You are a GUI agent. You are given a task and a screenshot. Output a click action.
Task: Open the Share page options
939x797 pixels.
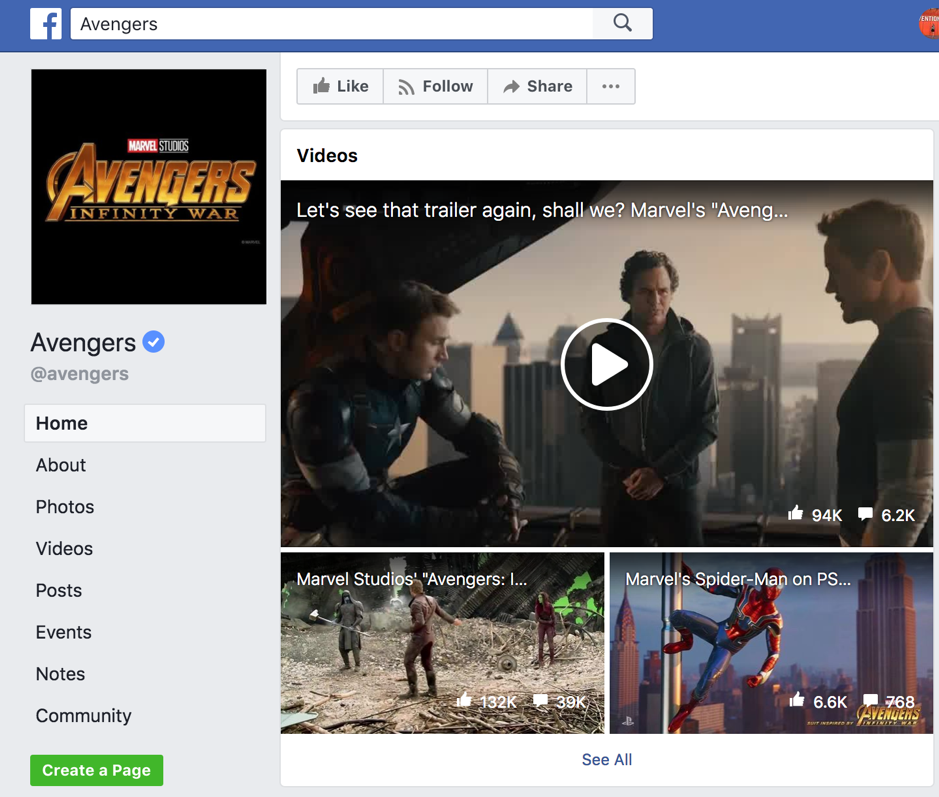click(x=537, y=87)
